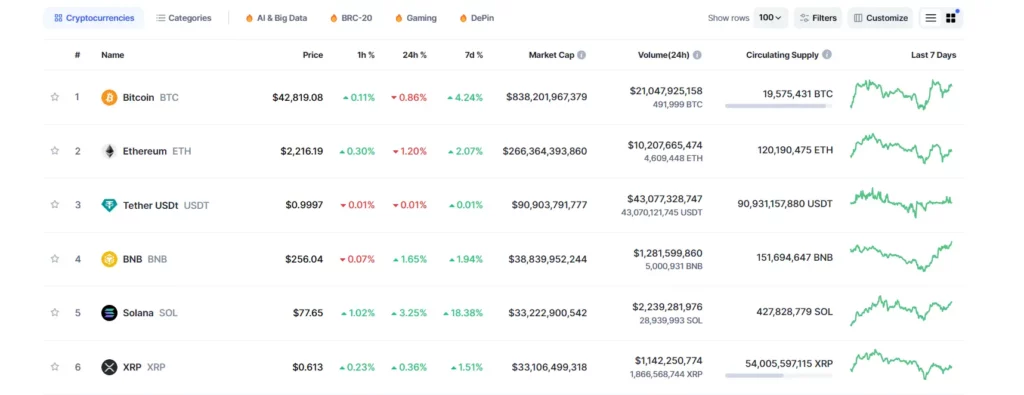Click the XRP black logo icon
The height and width of the screenshot is (395, 1024).
[109, 367]
